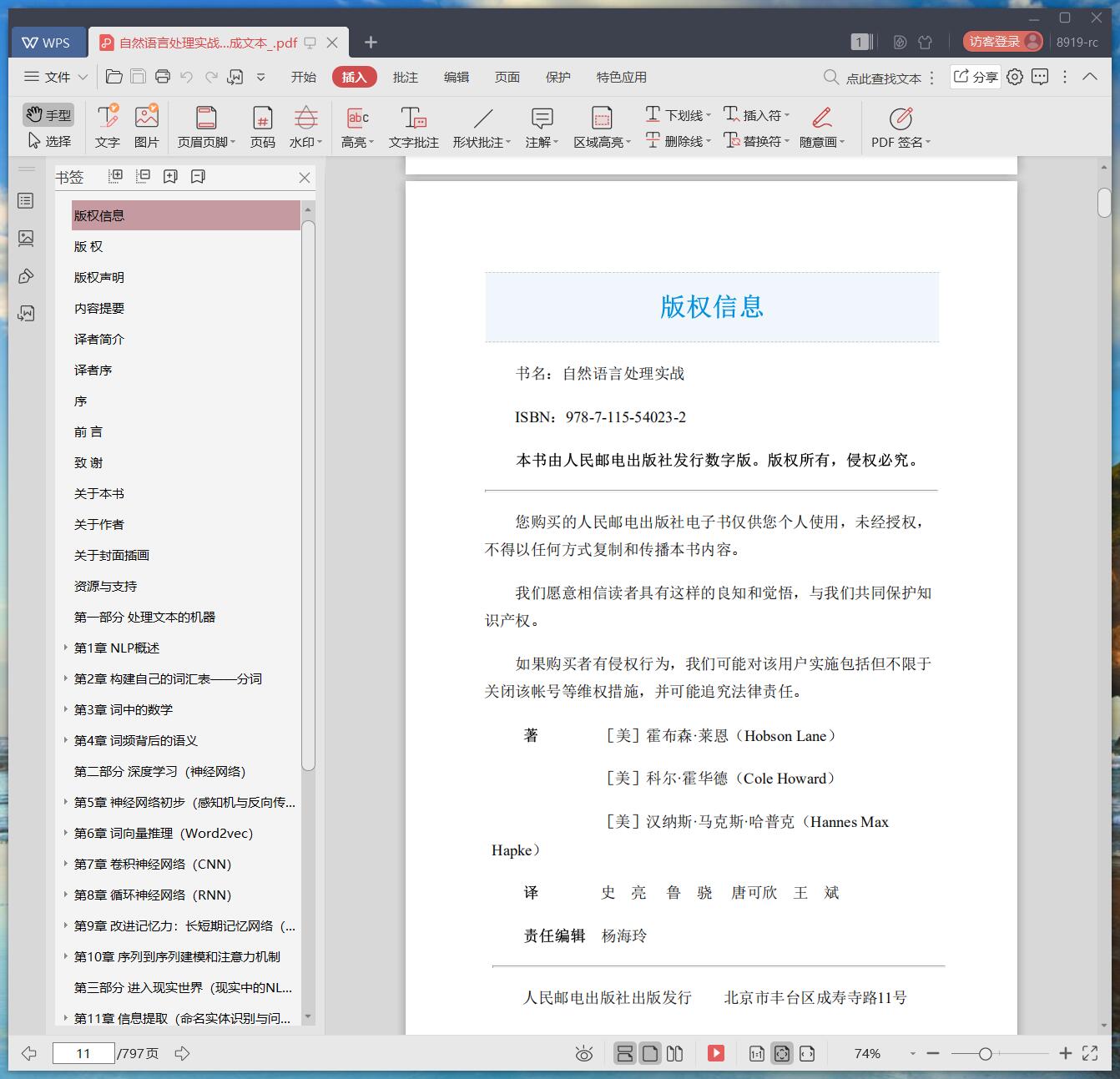The height and width of the screenshot is (1079, 1120).
Task: Click the page number field showing 11
Action: (83, 1053)
